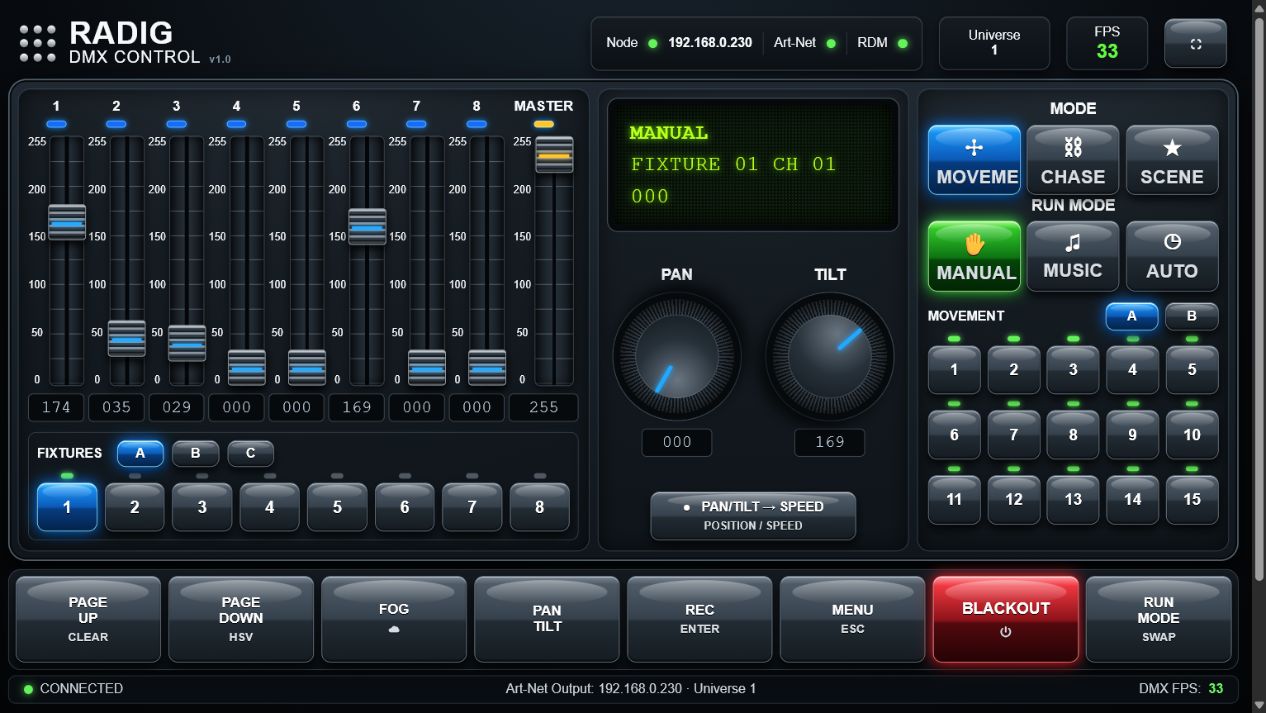This screenshot has width=1266, height=713.
Task: Click the RADIG dotted logo
Action: coord(38,44)
